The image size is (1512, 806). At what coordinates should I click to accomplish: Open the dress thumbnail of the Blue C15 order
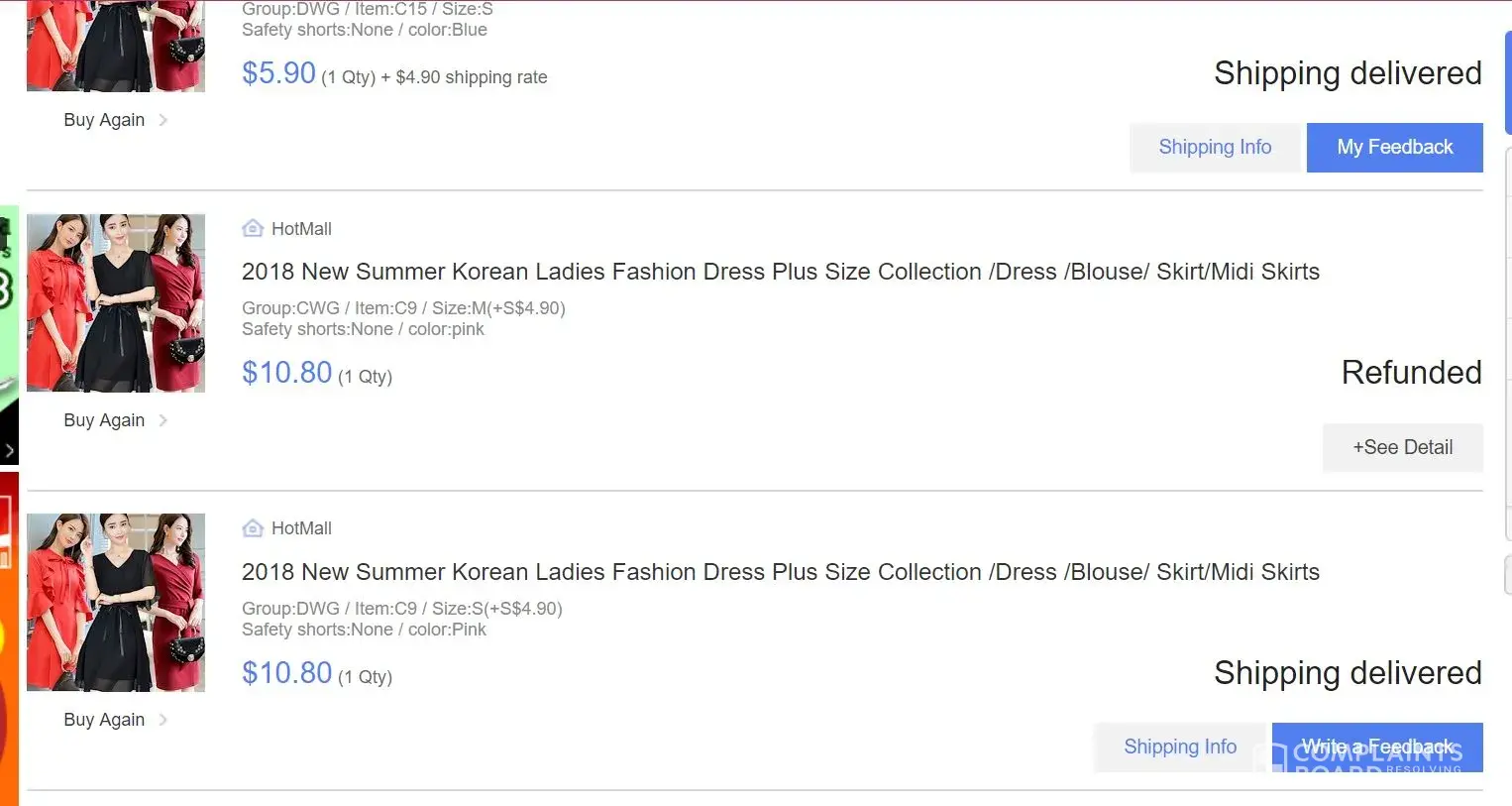point(116,46)
